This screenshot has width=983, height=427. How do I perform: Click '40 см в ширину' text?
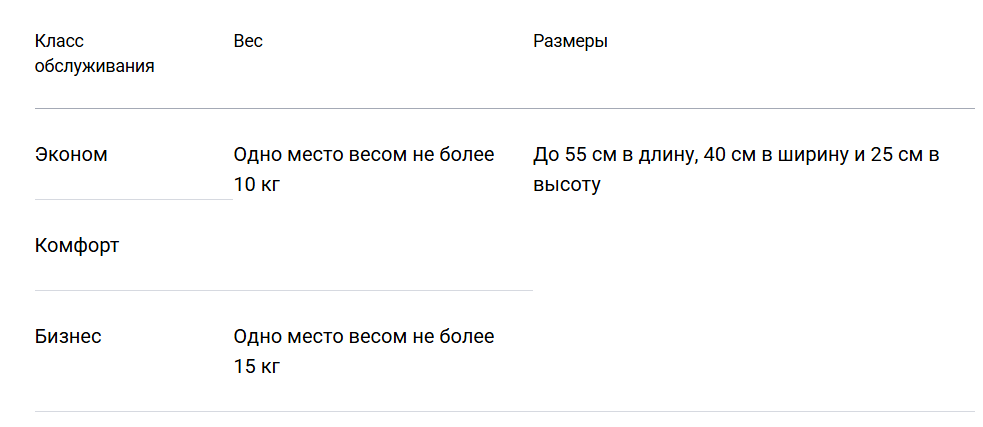pyautogui.click(x=775, y=155)
